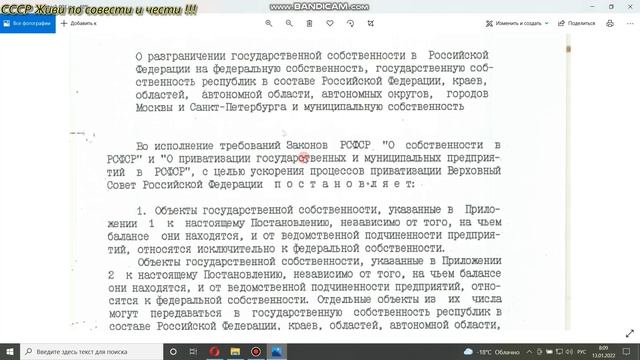Open the Bandicam recorder taskbar icon
Screen dimensions: 640x360
pos(256,351)
